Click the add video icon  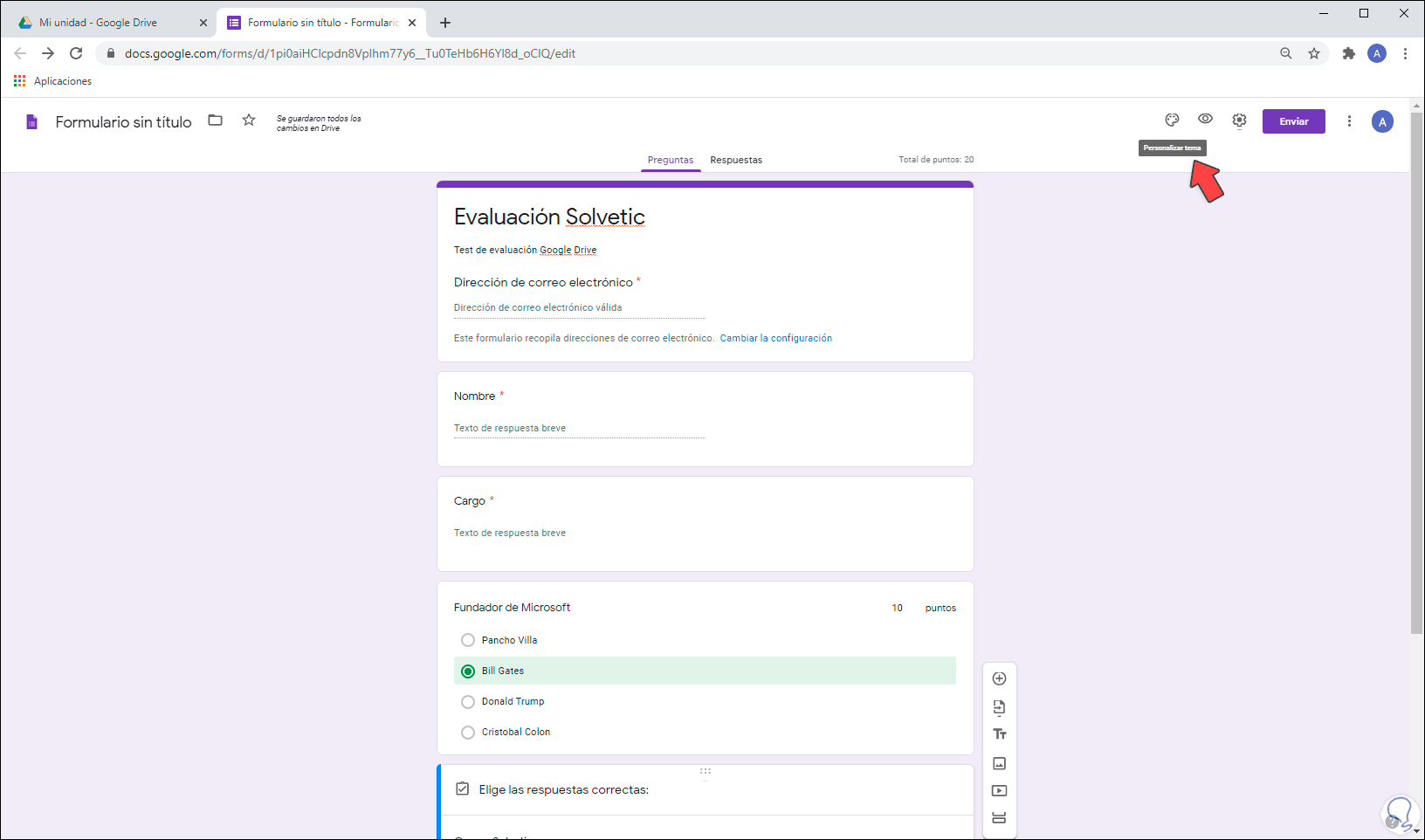1000,791
